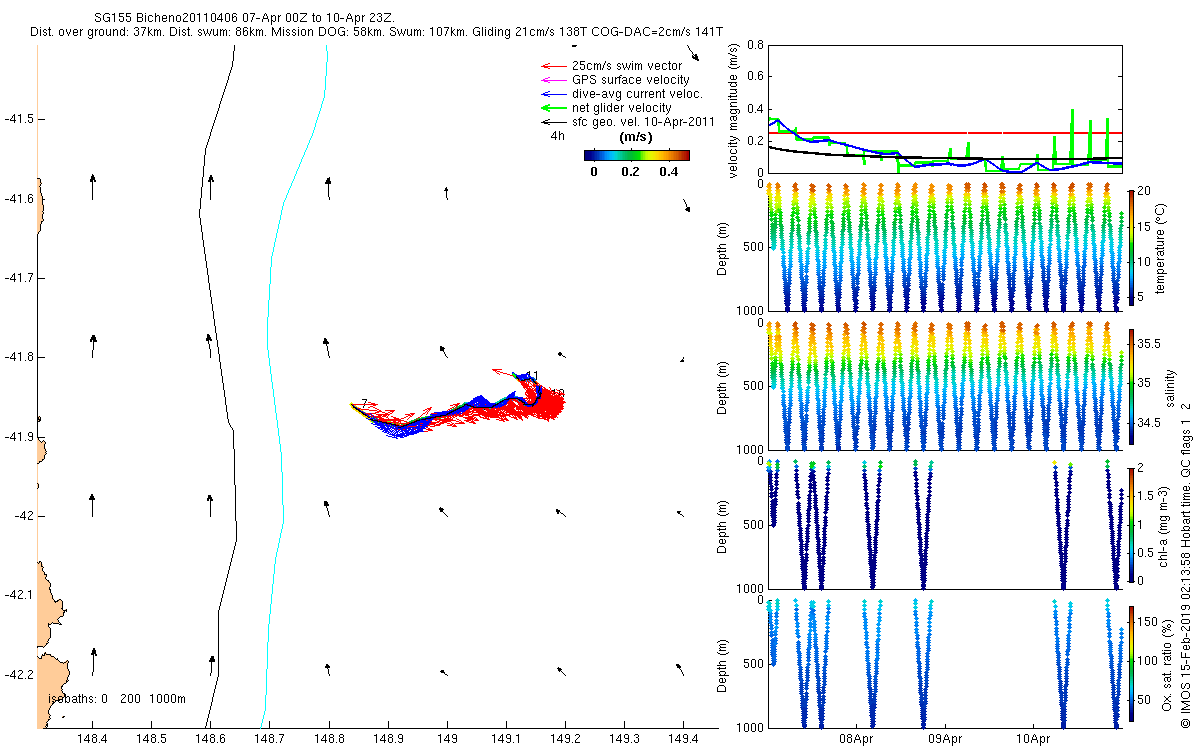This screenshot has width=1200, height=750.
Task: Click the black sfc geo. vel. legend arrow
Action: pos(552,122)
